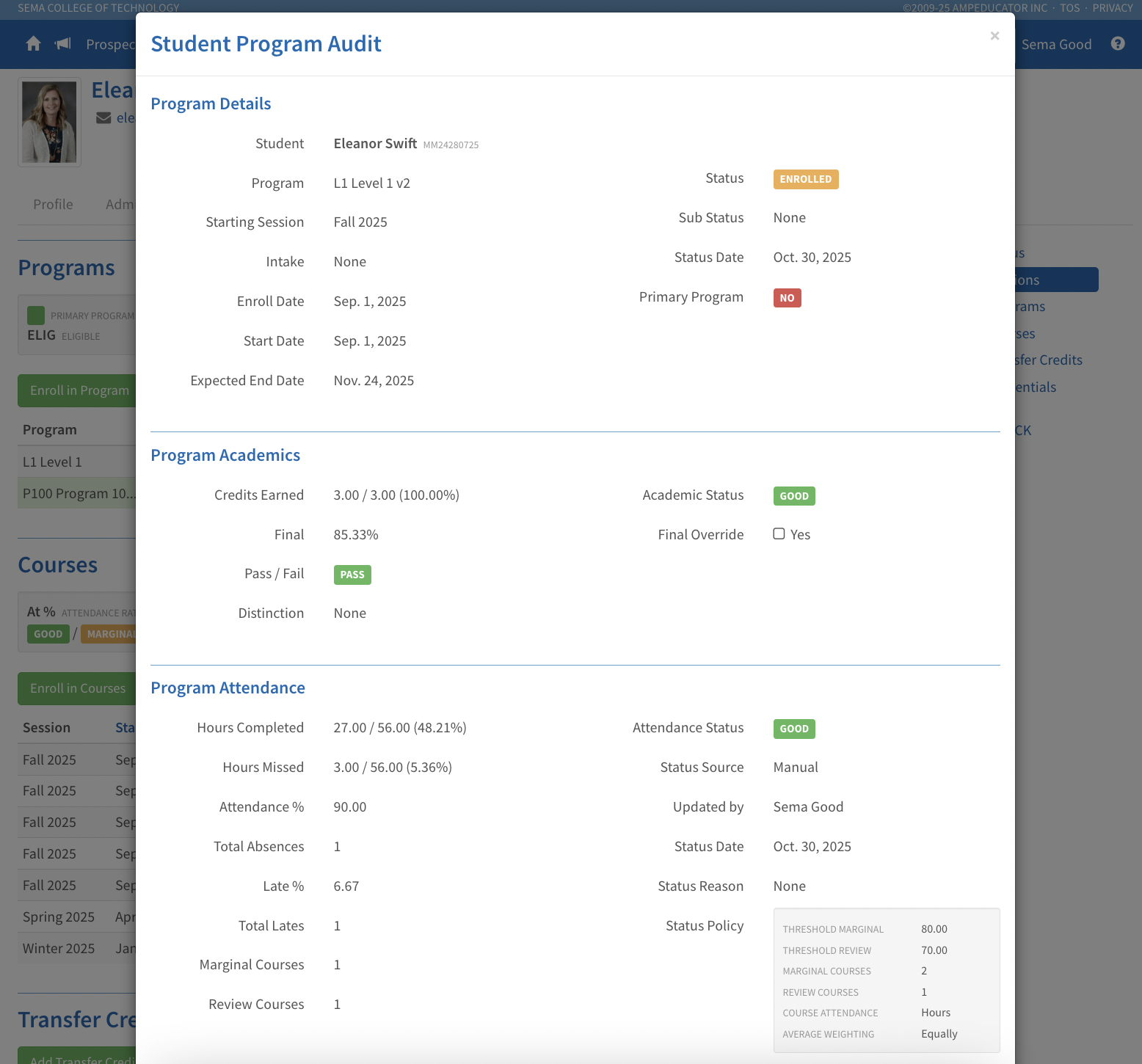Open the PRIVACY link in header
Viewport: 1142px width, 1064px height.
(1112, 8)
